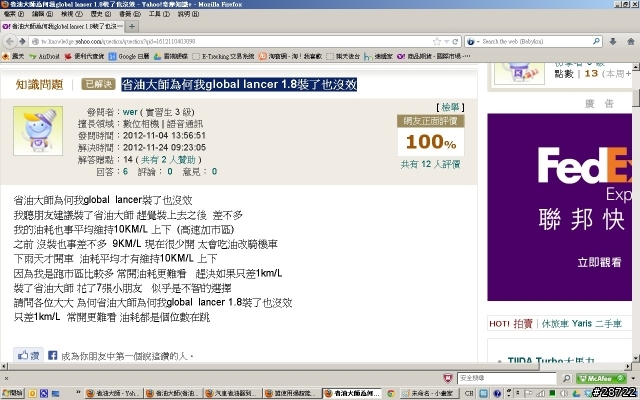The image size is (640, 400).
Task: Click the answers count 6 link
Action: point(125,171)
